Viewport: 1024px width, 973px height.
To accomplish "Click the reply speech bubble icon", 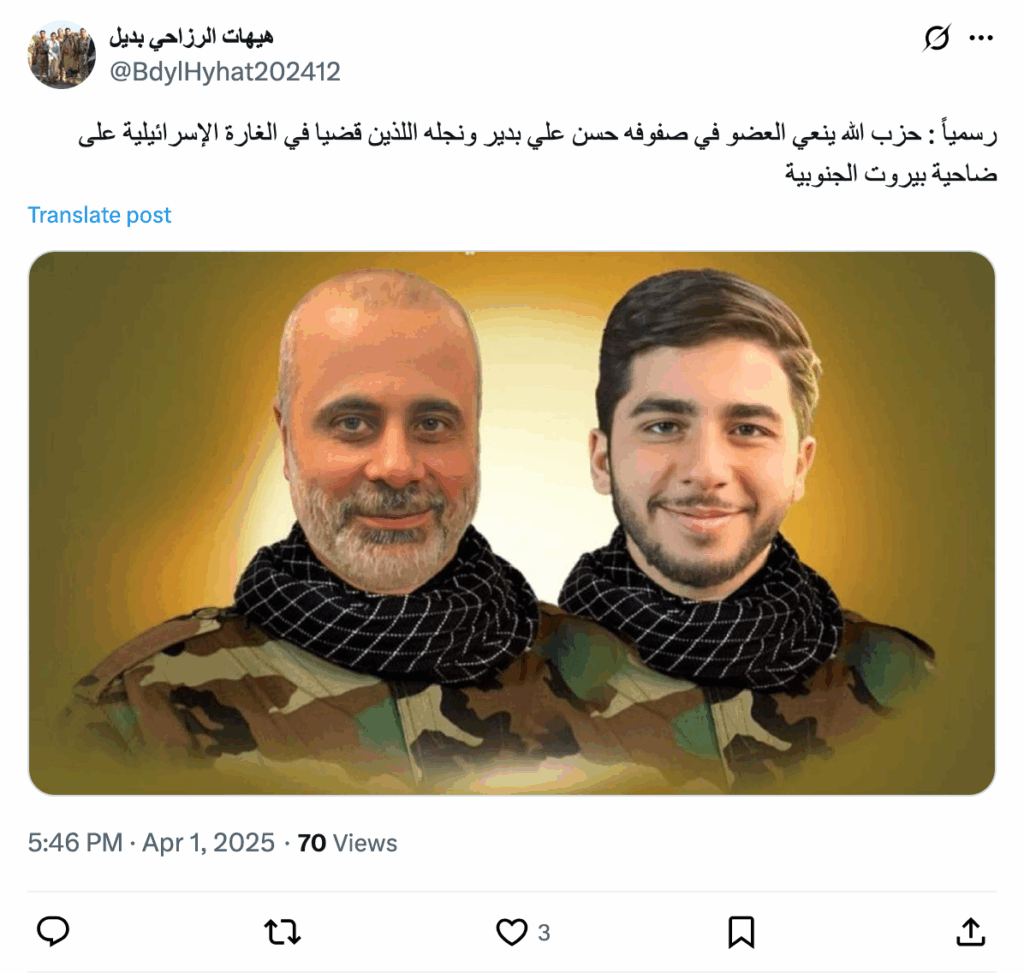I will click(x=53, y=932).
